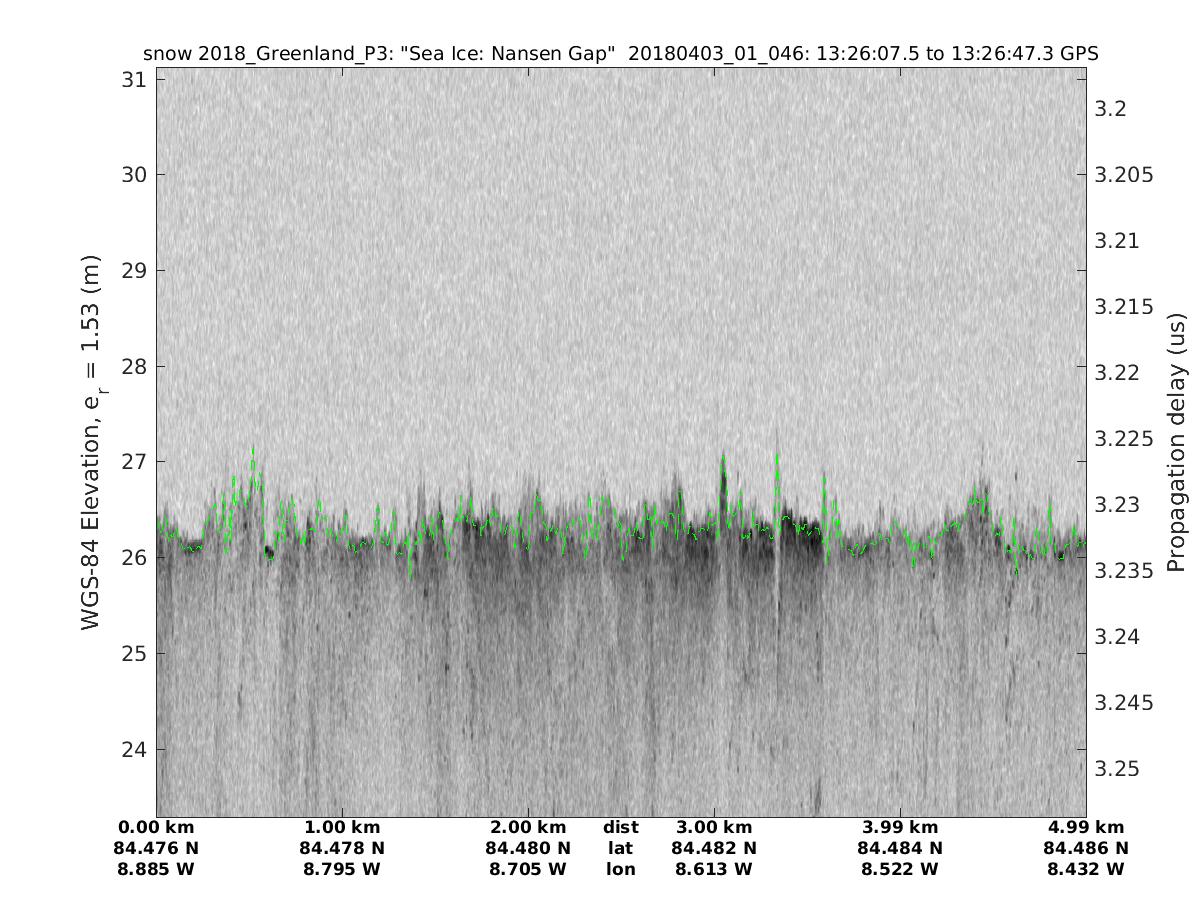The width and height of the screenshot is (1200, 900).
Task: Click the 0.00 km distance label
Action: pyautogui.click(x=156, y=827)
